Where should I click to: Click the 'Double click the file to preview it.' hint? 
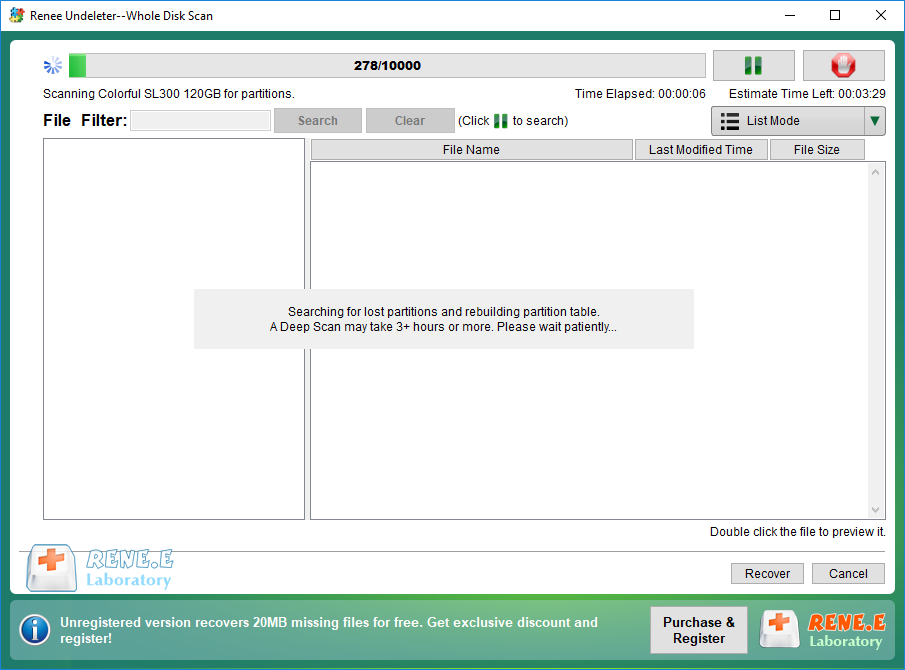(798, 531)
